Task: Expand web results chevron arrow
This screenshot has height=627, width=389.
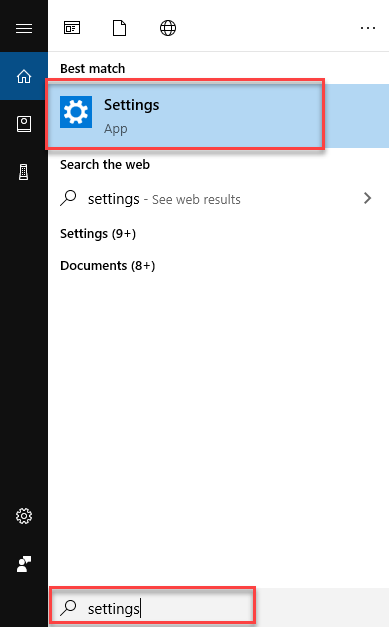Action: pyautogui.click(x=367, y=198)
